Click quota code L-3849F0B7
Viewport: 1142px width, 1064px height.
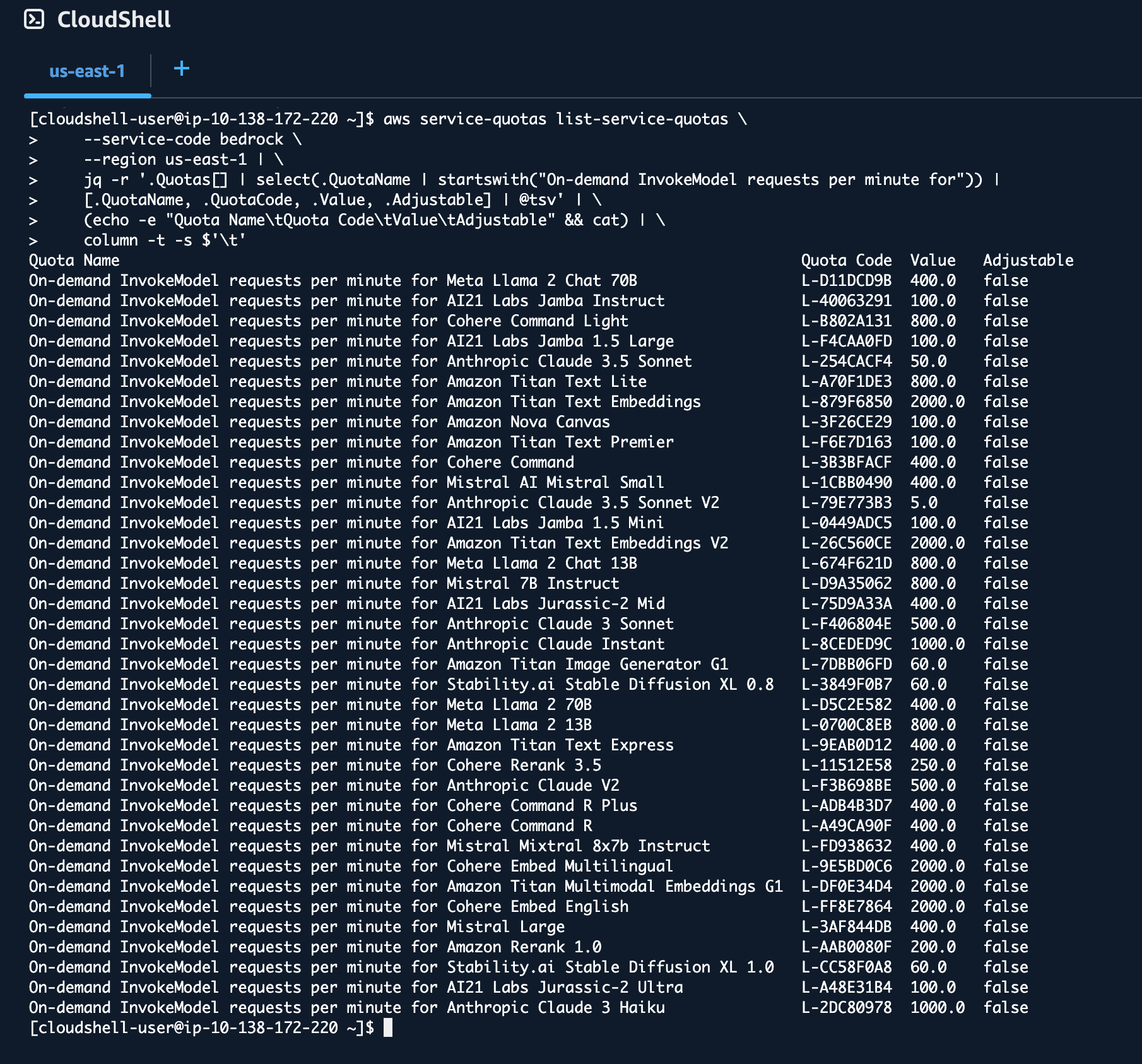(x=846, y=684)
